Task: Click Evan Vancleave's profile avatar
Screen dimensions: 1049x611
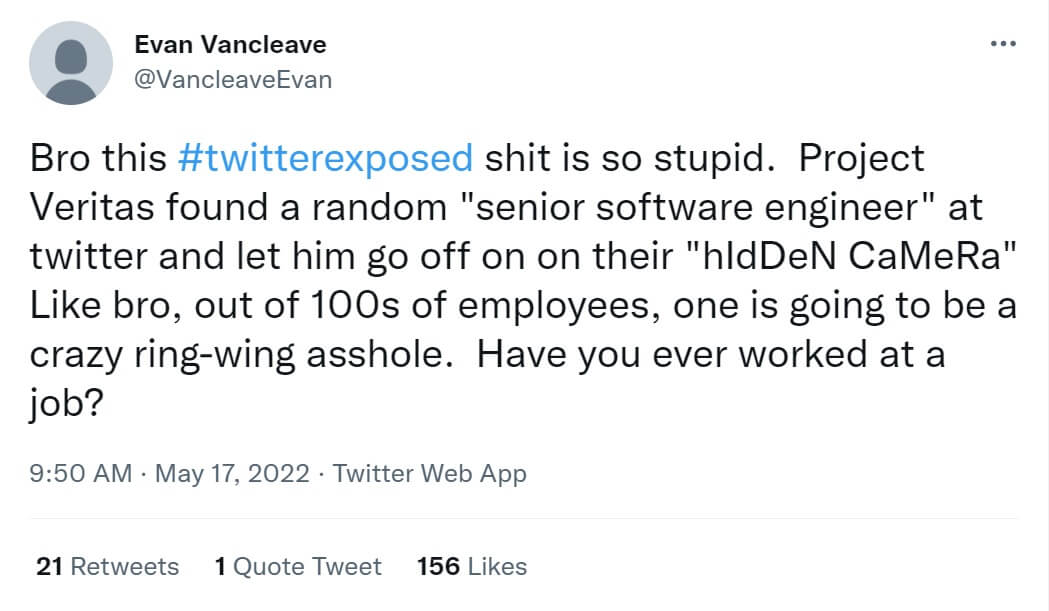Action: click(70, 62)
